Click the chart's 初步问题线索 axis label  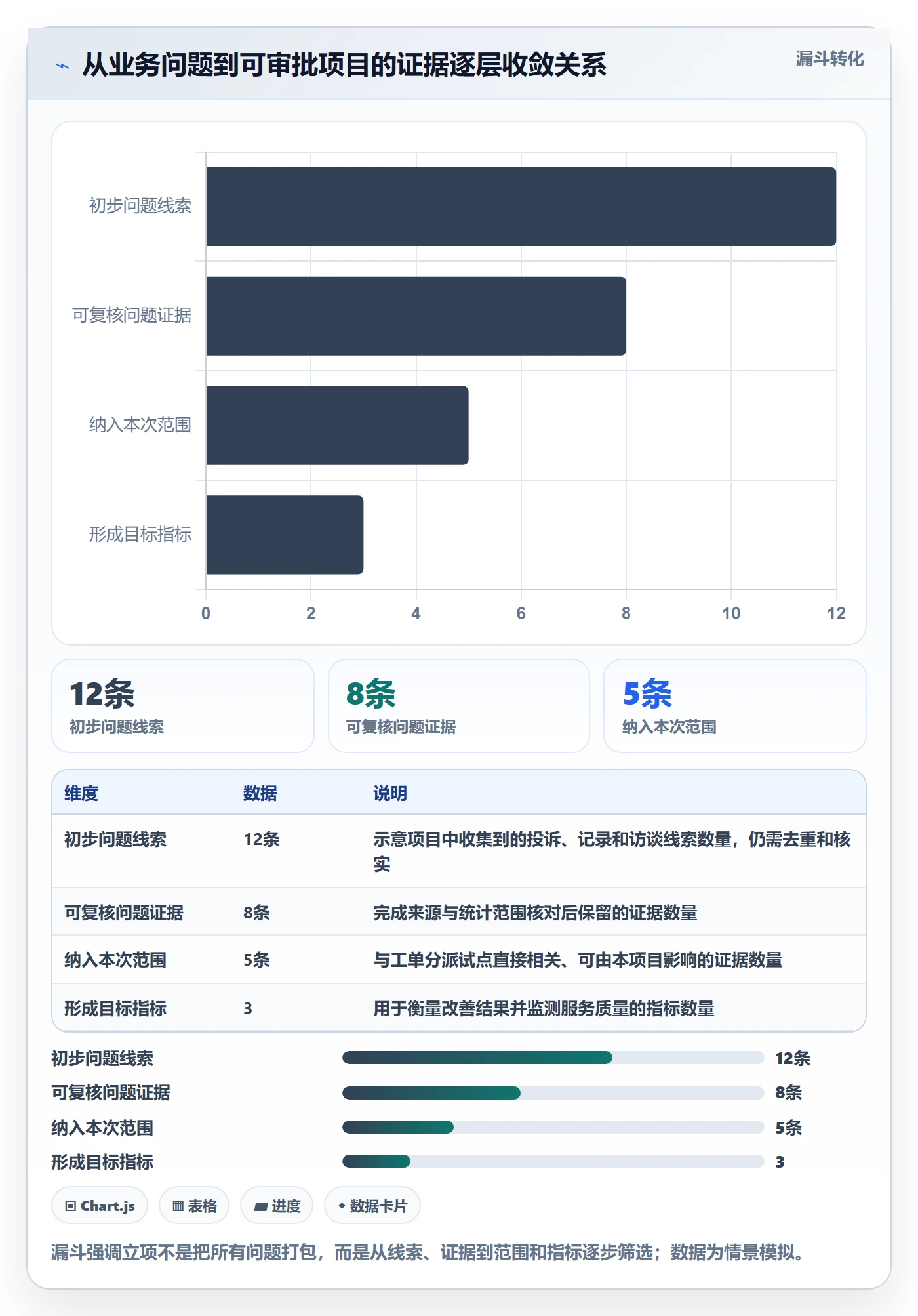tap(140, 206)
